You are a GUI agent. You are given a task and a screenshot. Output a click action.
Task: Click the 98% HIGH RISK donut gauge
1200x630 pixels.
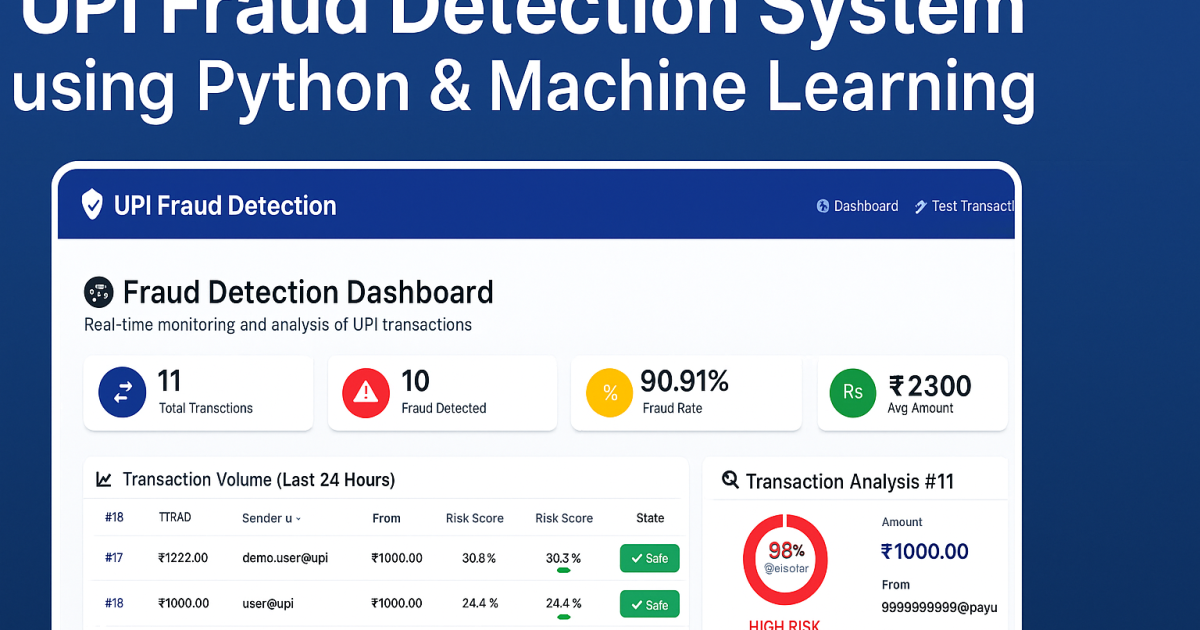point(785,560)
